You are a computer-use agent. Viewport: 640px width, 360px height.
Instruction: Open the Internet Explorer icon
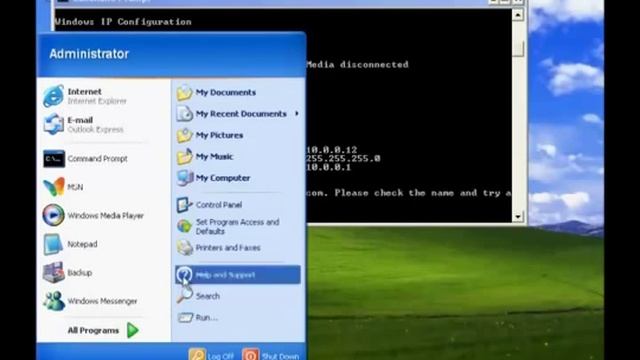point(53,96)
